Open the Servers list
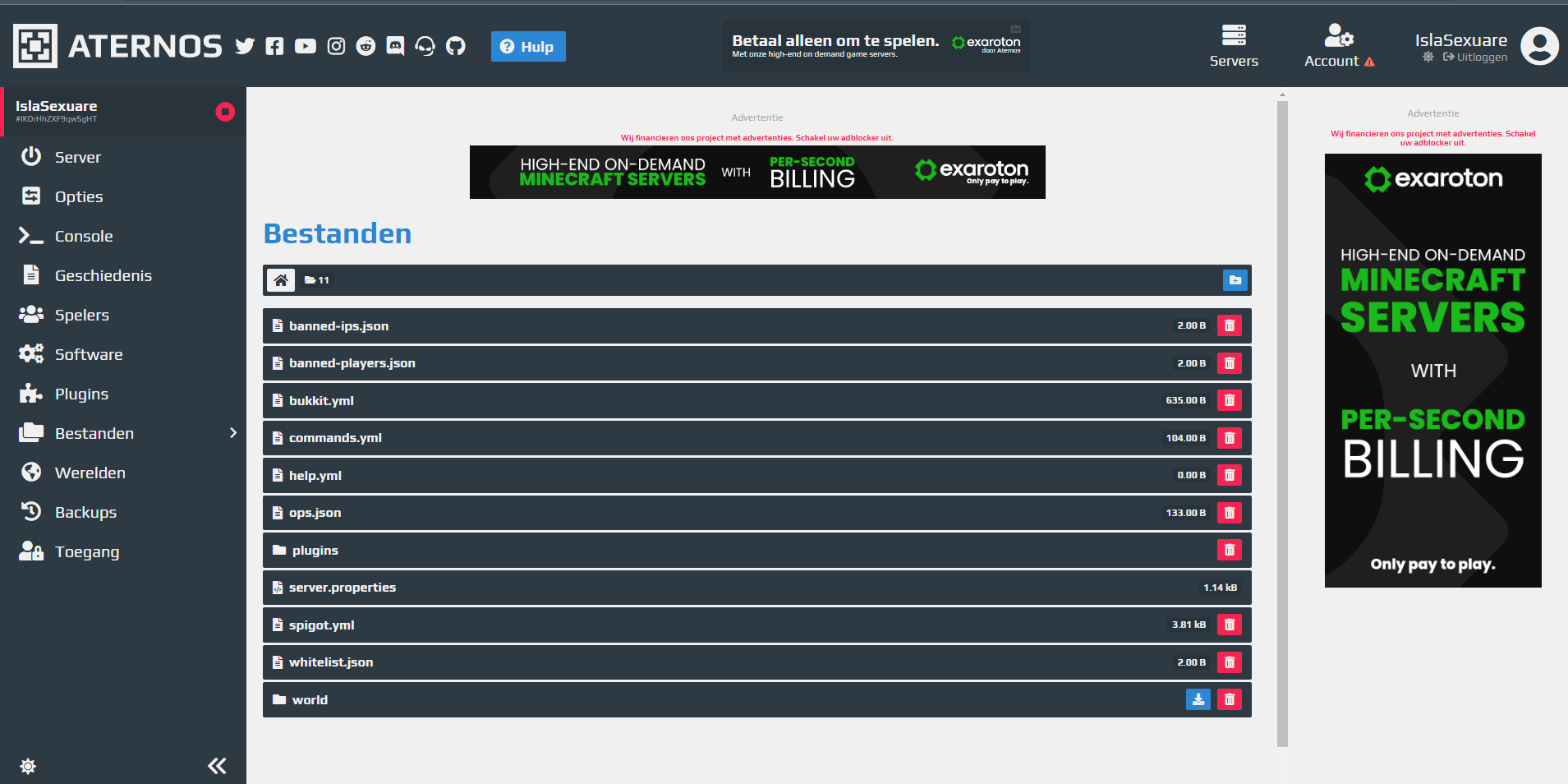Image resolution: width=1568 pixels, height=784 pixels. click(x=1234, y=46)
